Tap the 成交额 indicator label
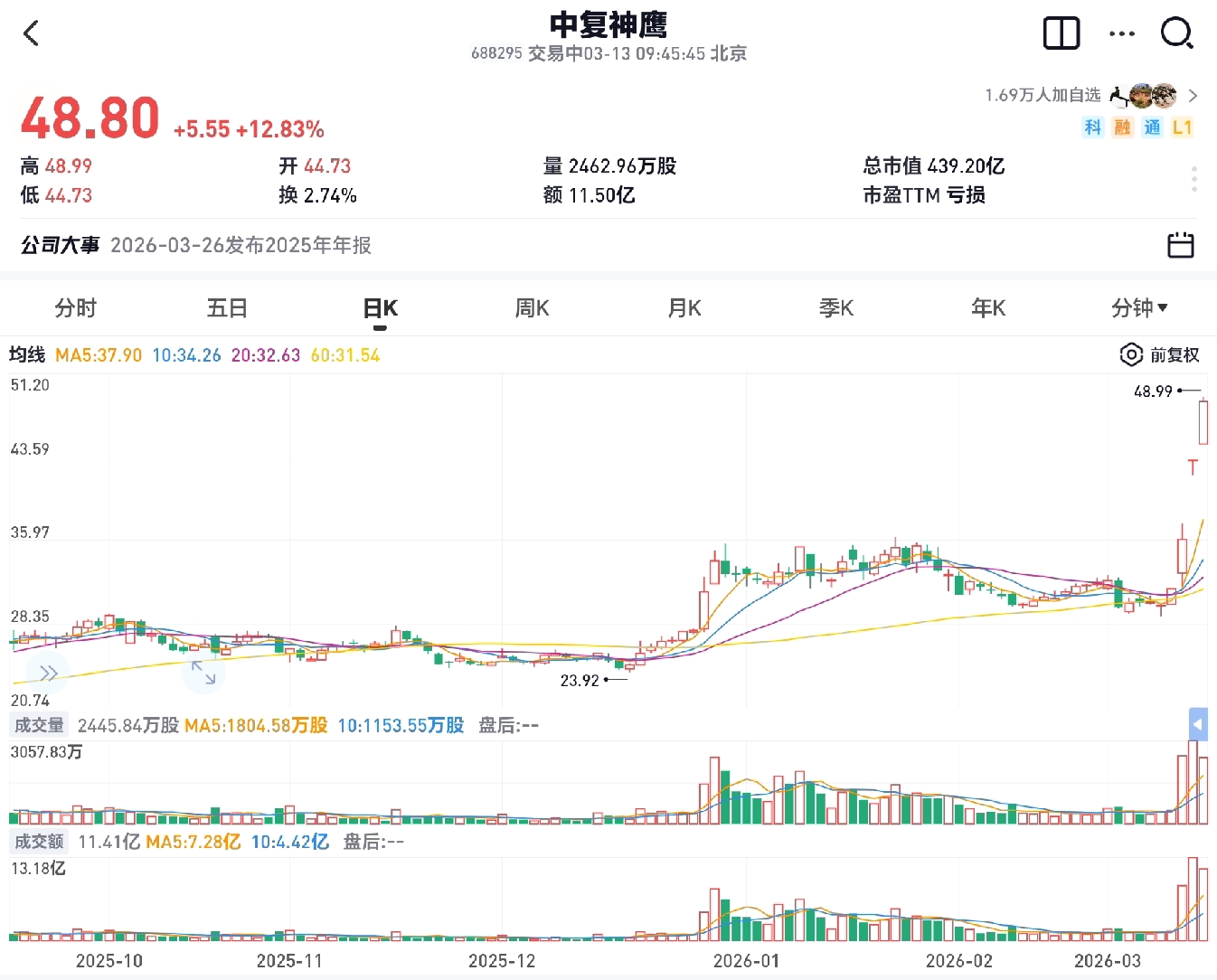 [39, 842]
